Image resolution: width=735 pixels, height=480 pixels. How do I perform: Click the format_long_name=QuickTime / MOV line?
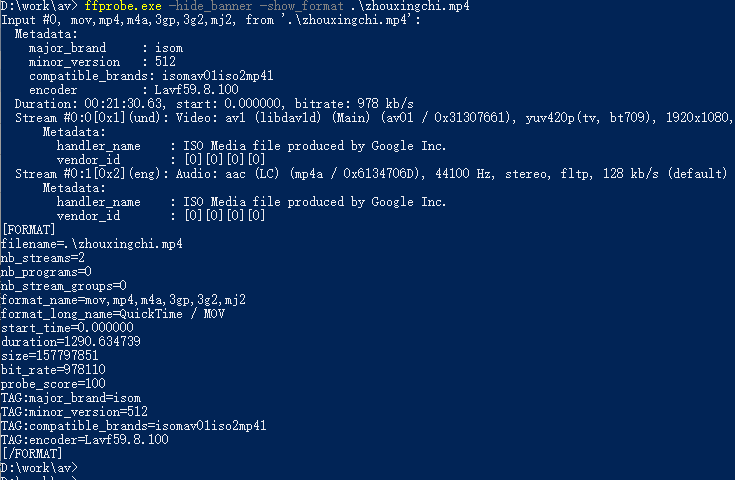[x=113, y=313]
